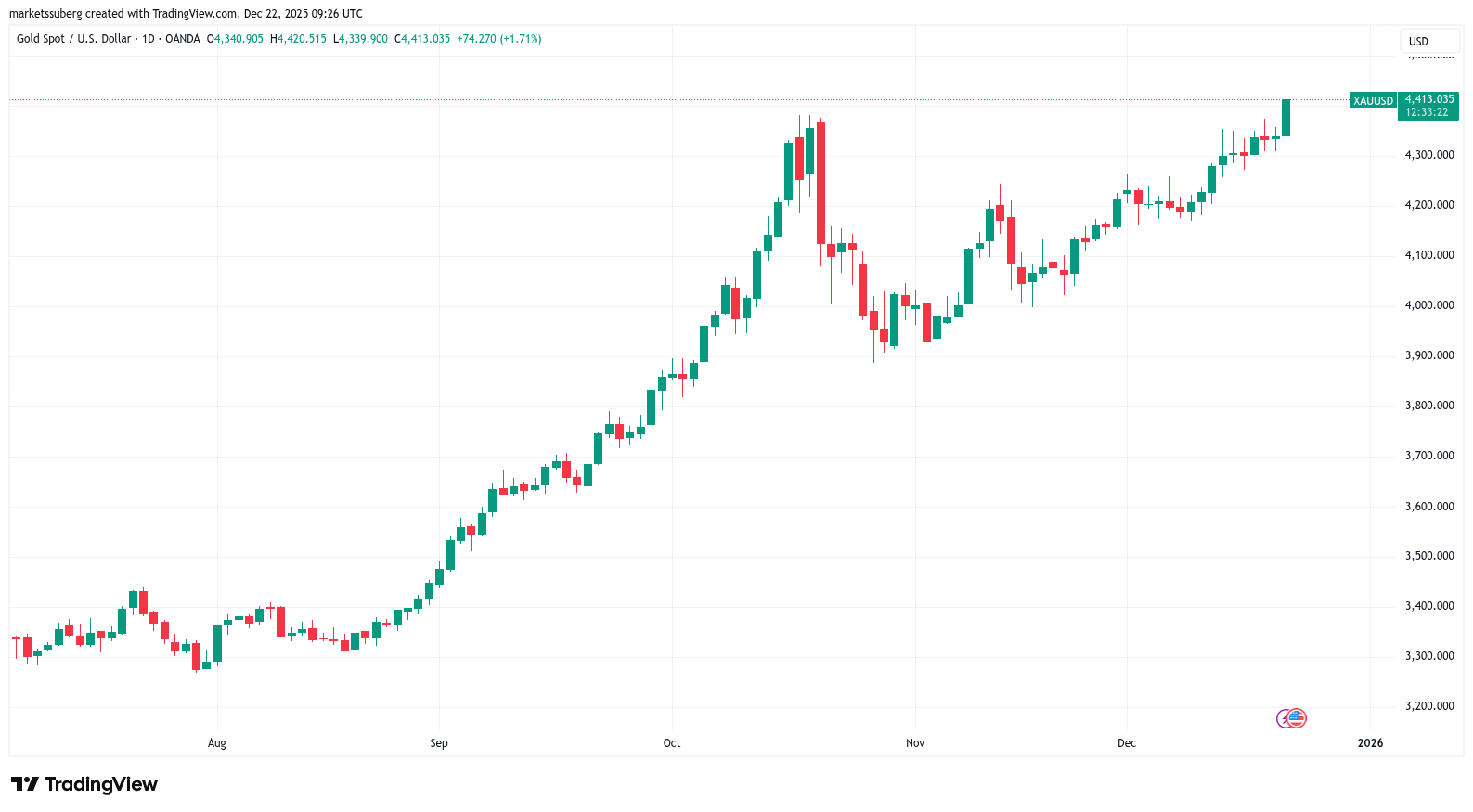Viewport: 1473px width, 812px height.
Task: Click the Sep label on time axis
Action: click(439, 743)
